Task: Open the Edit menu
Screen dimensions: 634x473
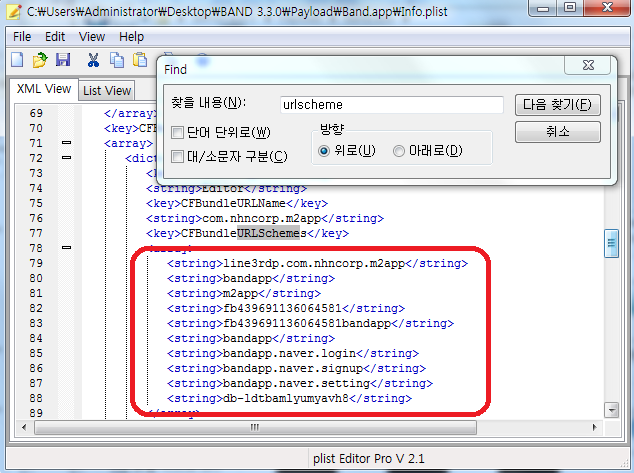Action: (55, 37)
